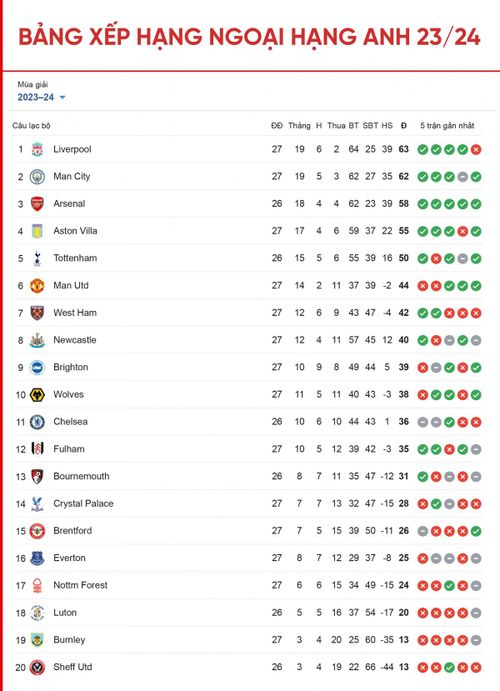Open the Newcastle team link
500x691 pixels.
coord(75,340)
